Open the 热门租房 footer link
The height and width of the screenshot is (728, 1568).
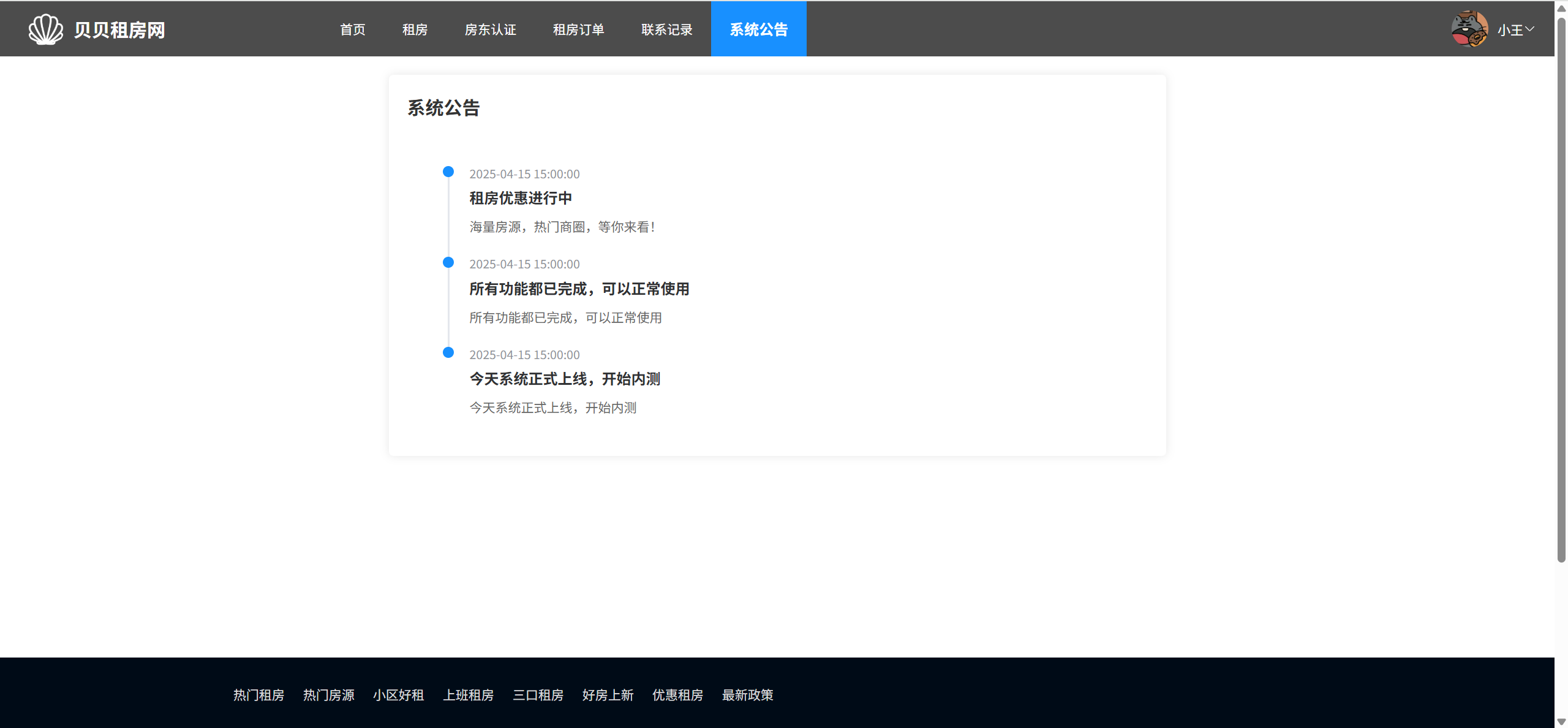point(258,695)
